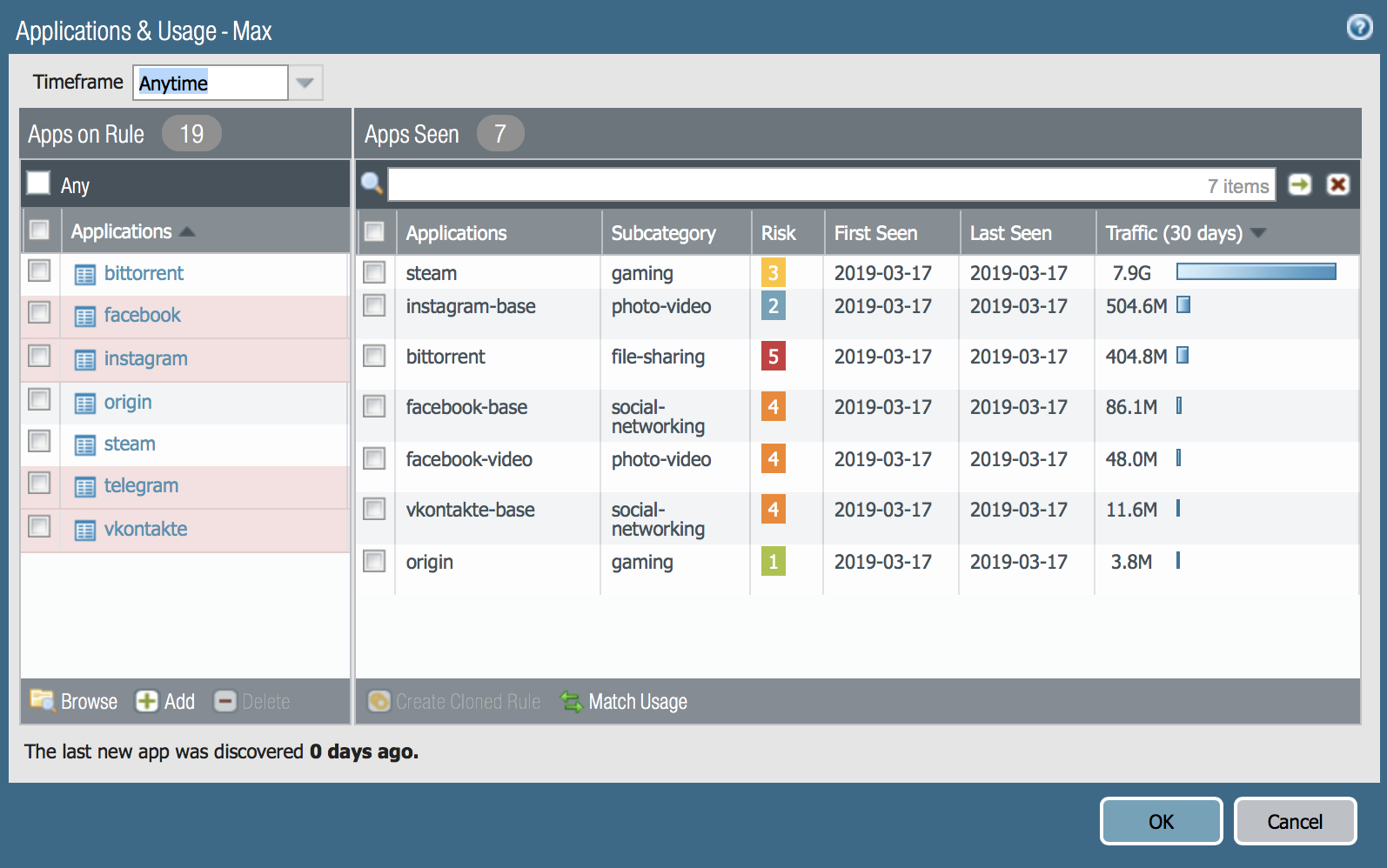Screen dimensions: 1387x868
Task: Check the origin checkbox in Apps on Rule
Action: click(39, 399)
